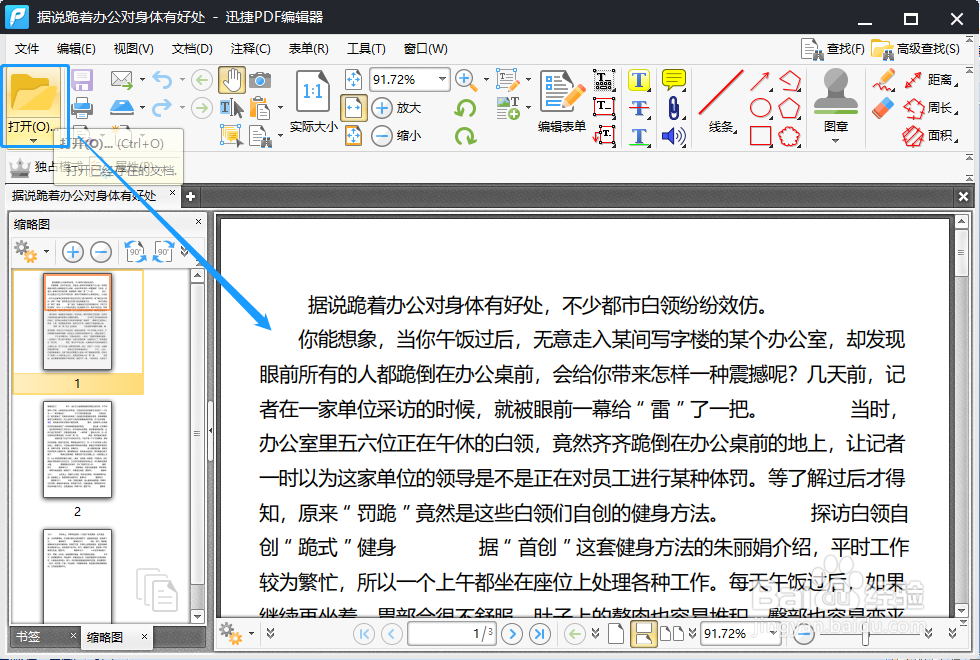Viewport: 980px width, 660px height.
Task: Open the zoom percentage dropdown
Action: (x=442, y=79)
